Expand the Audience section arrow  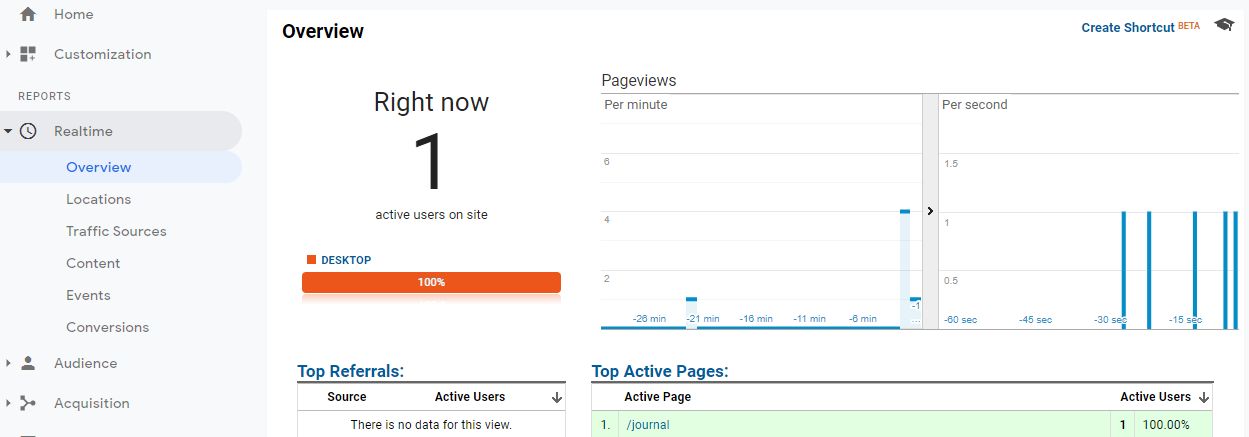point(8,363)
